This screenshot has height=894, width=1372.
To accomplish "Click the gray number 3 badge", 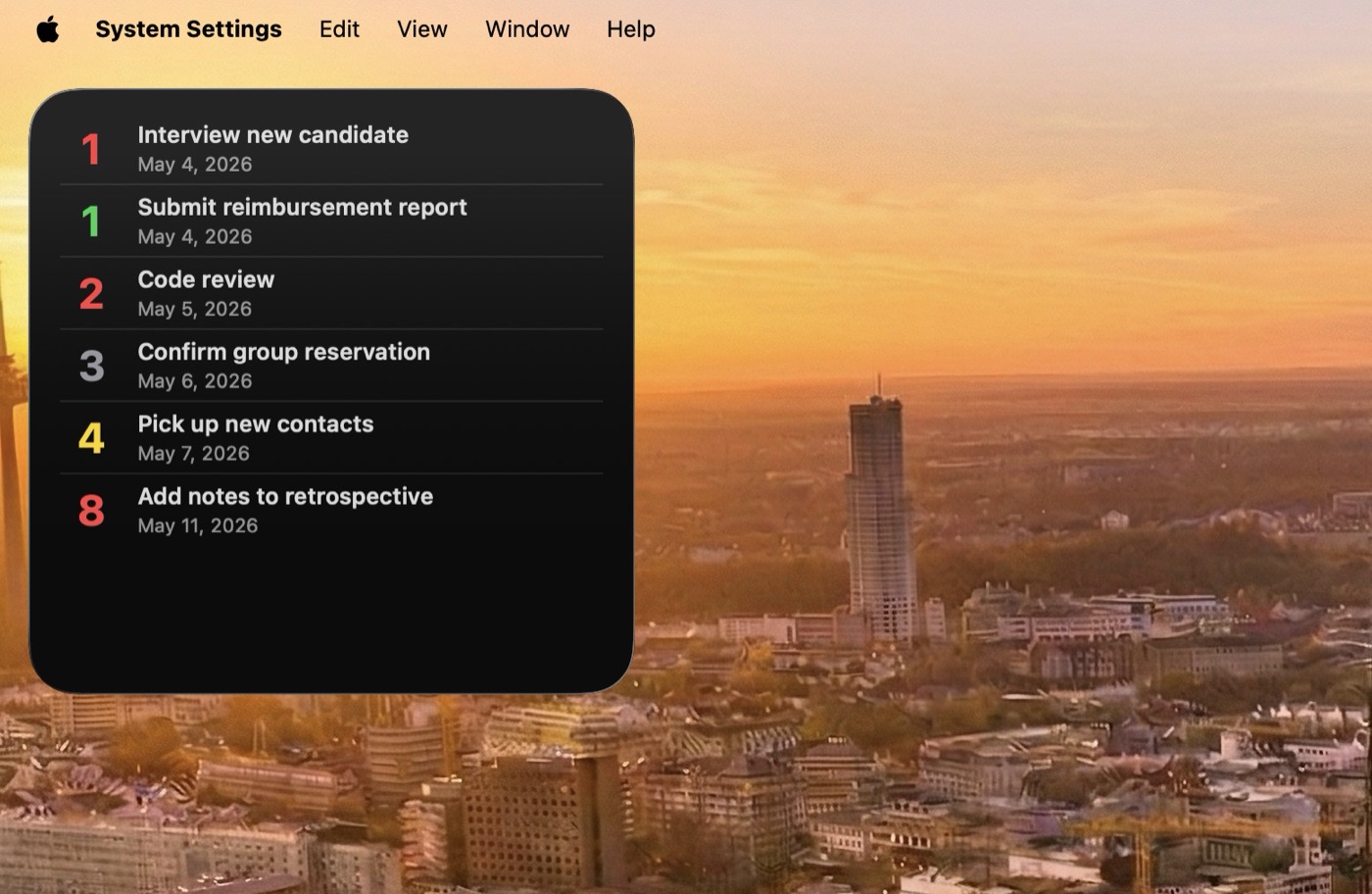I will click(91, 367).
